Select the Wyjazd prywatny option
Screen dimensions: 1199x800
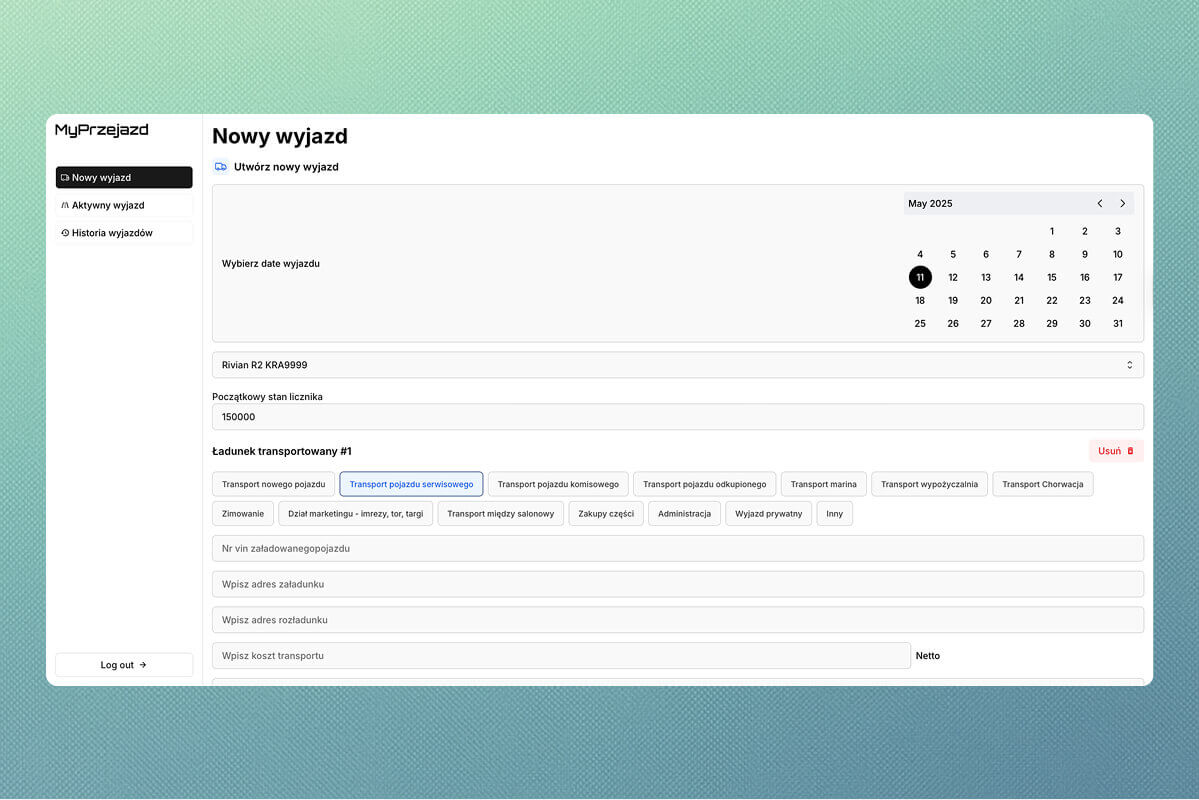[768, 513]
